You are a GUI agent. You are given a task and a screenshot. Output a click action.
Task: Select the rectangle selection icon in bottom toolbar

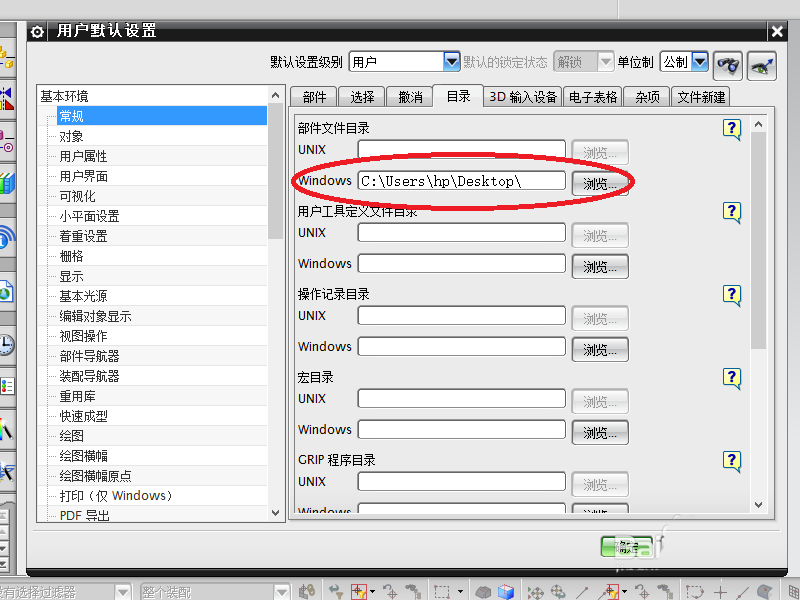[440, 590]
